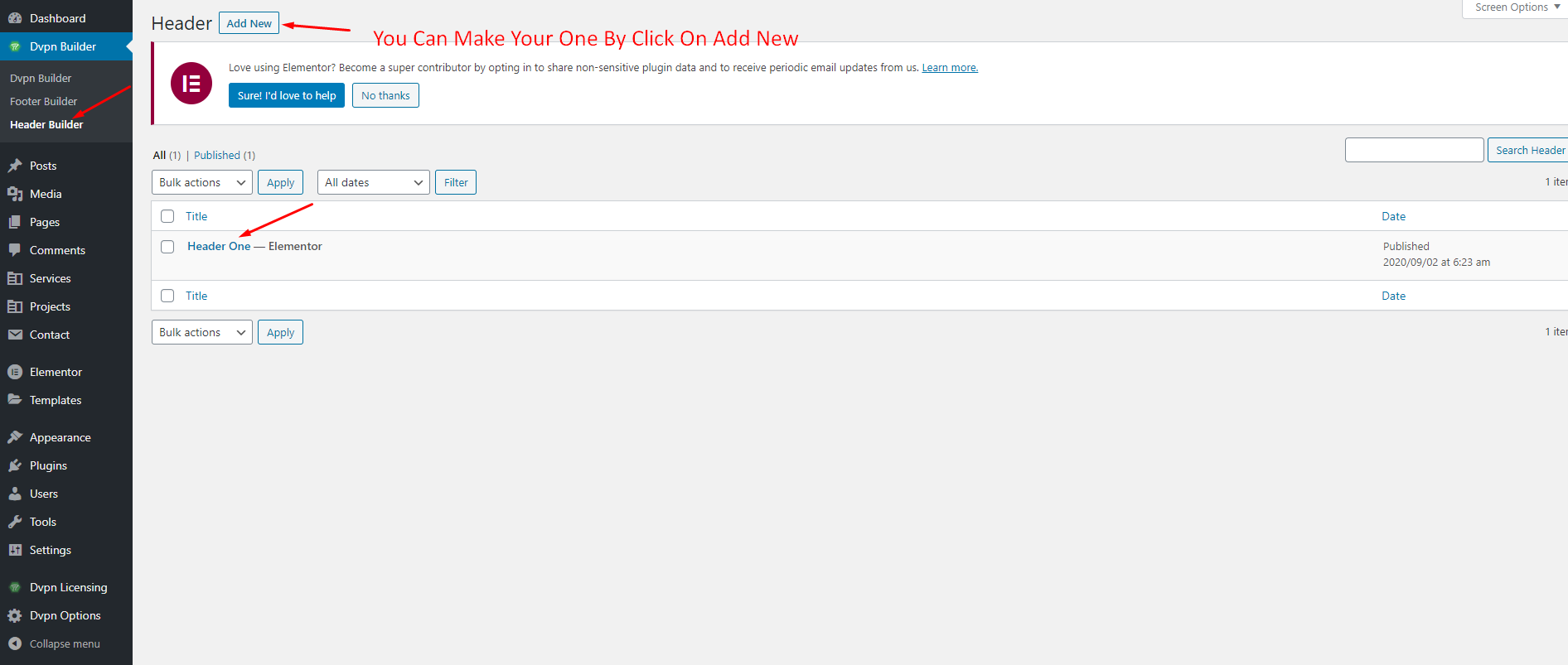Expand the Screen Options tab

tap(1516, 7)
